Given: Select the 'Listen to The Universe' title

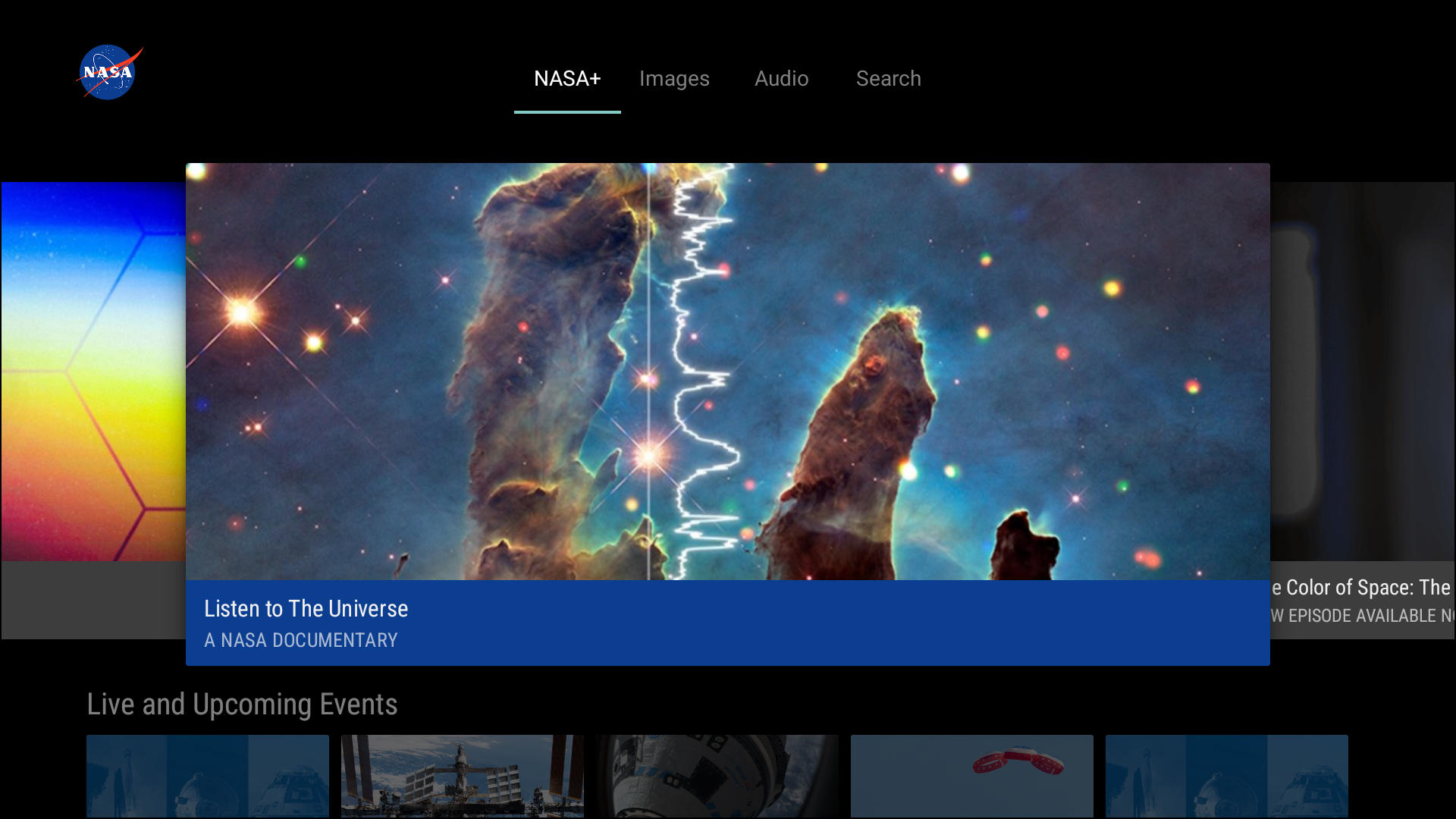Looking at the screenshot, I should point(306,609).
